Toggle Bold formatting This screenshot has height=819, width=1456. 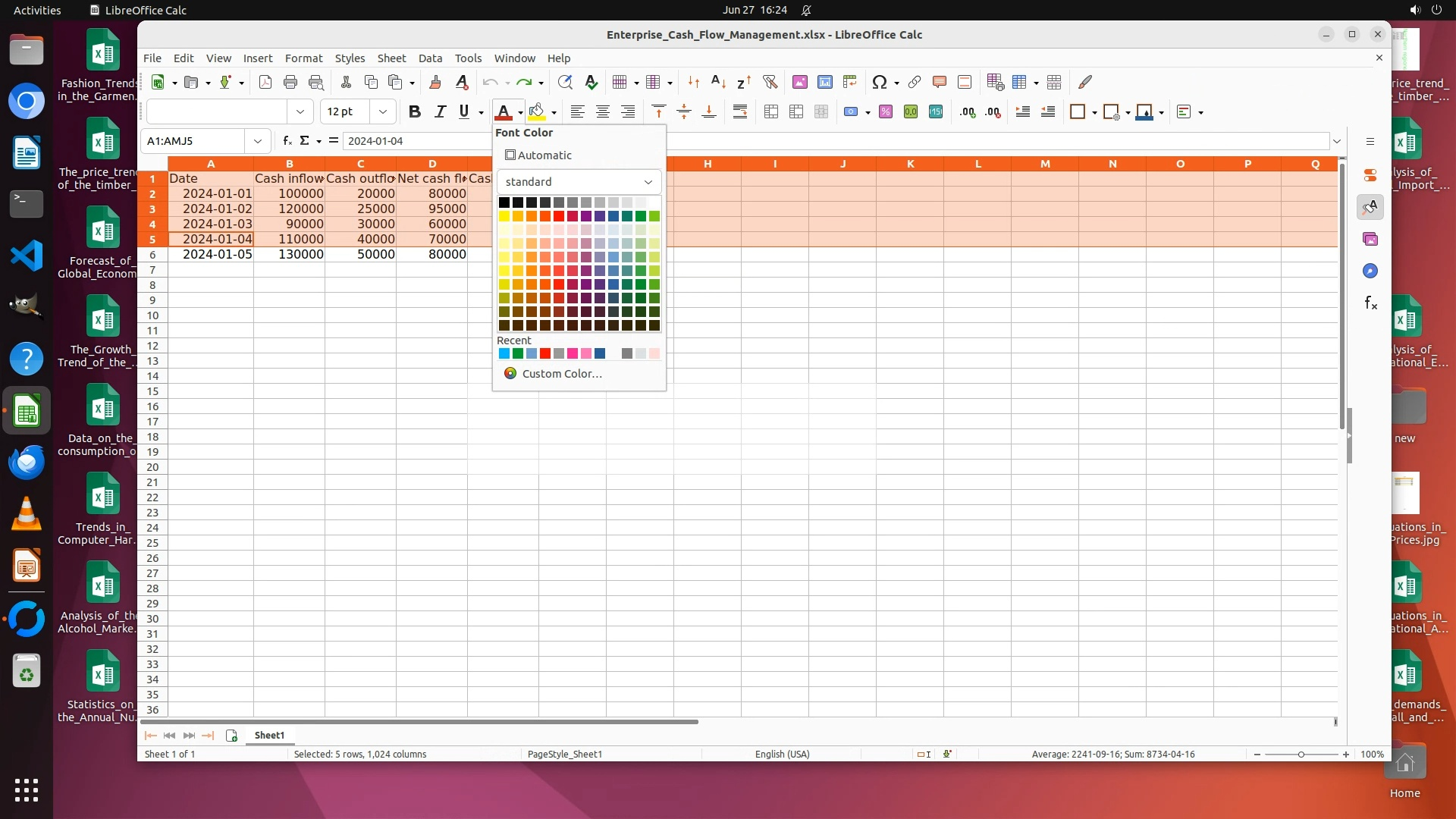pos(414,111)
